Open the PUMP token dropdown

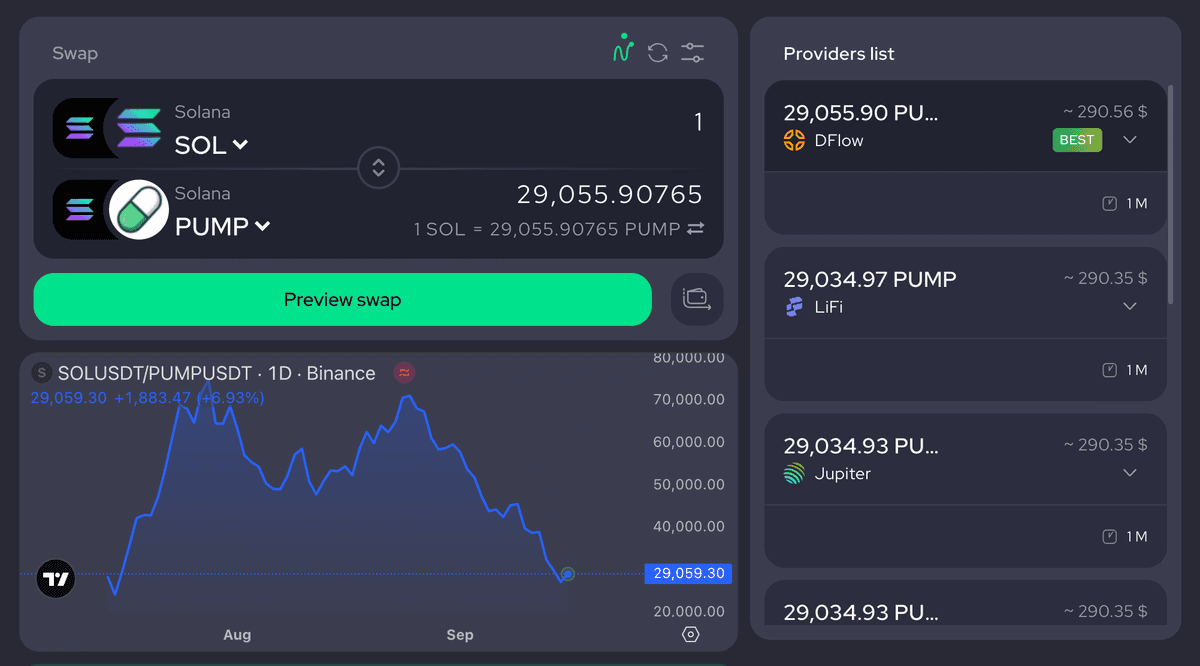tap(222, 227)
